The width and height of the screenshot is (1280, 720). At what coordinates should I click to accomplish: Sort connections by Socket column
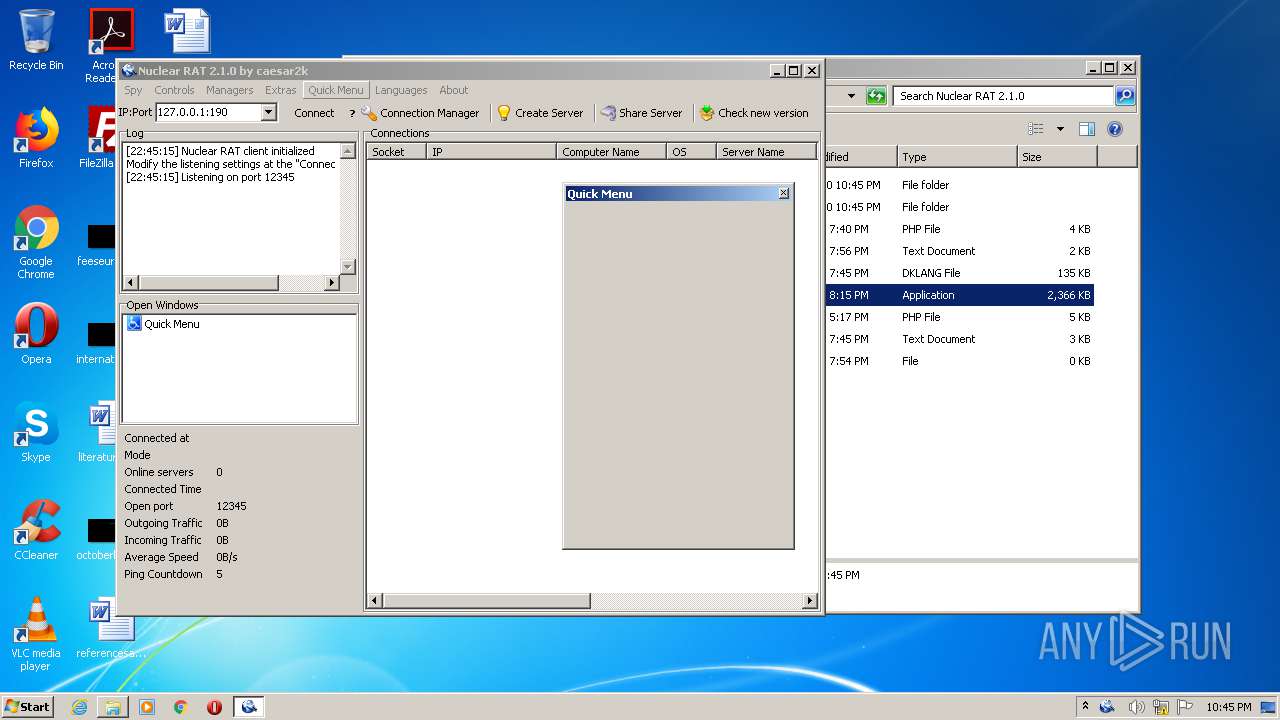(396, 152)
